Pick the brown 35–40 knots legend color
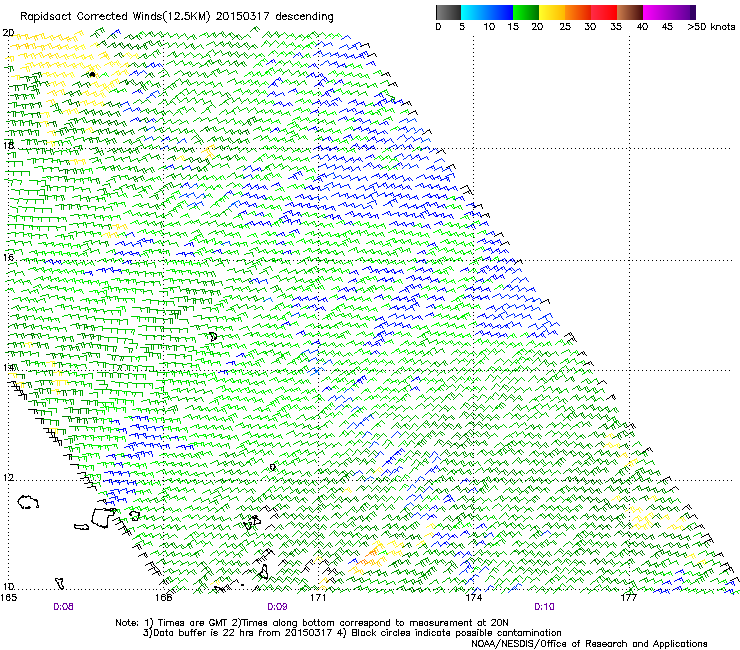The width and height of the screenshot is (740, 650). pos(630,12)
